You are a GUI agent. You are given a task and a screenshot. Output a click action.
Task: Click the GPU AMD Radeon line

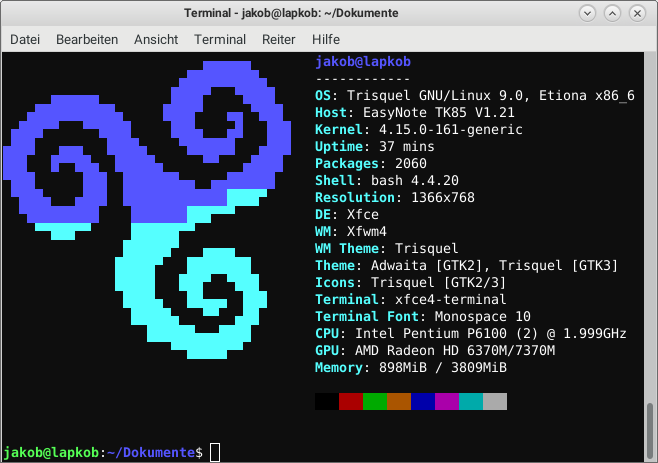coord(435,351)
